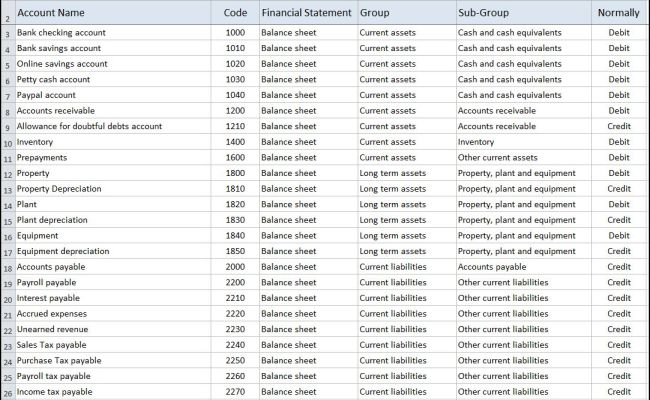The image size is (650, 400).
Task: Click the Long term assets cell for Plant
Action: (407, 204)
